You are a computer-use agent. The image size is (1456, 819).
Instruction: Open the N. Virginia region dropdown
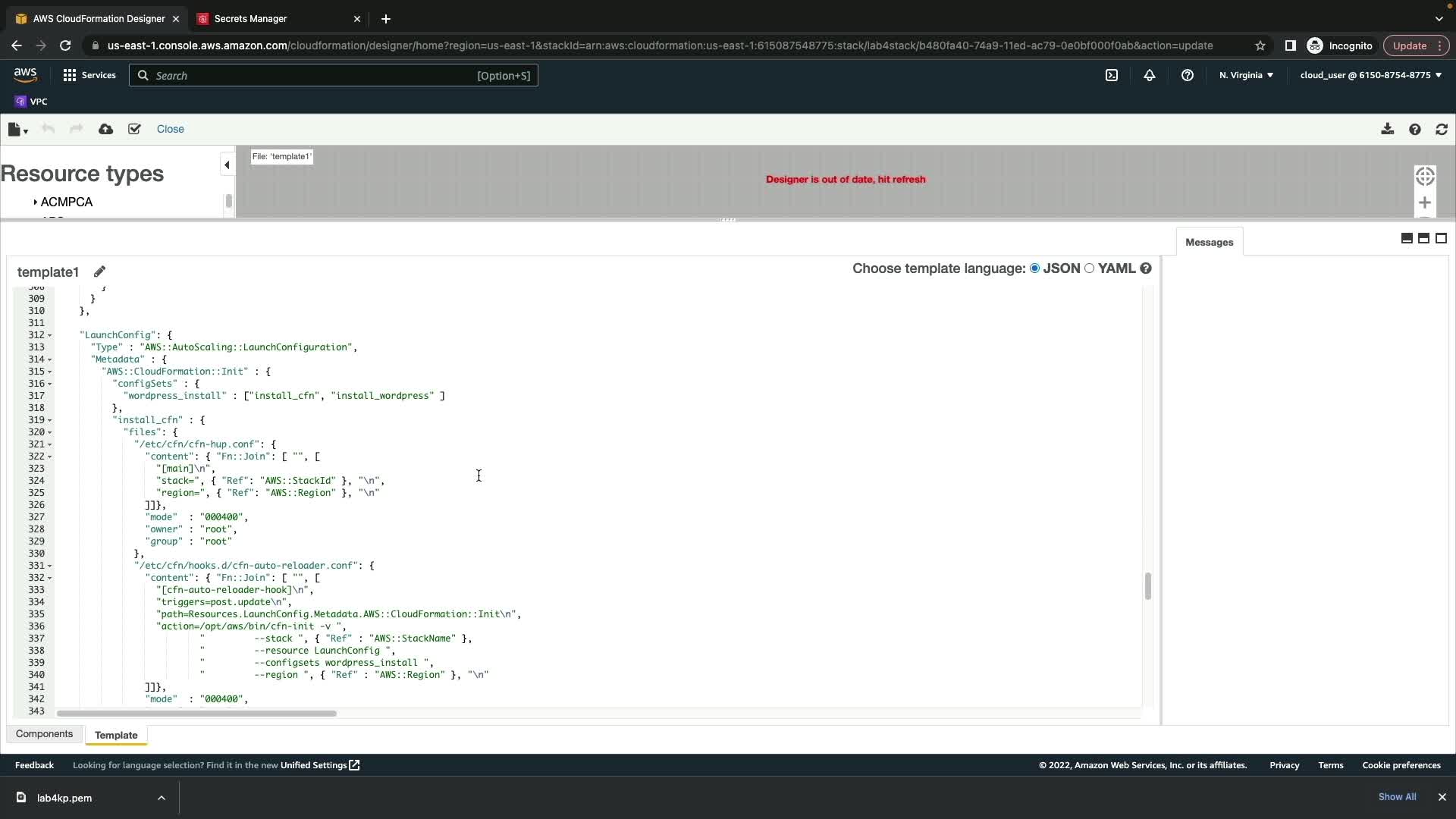click(1246, 75)
